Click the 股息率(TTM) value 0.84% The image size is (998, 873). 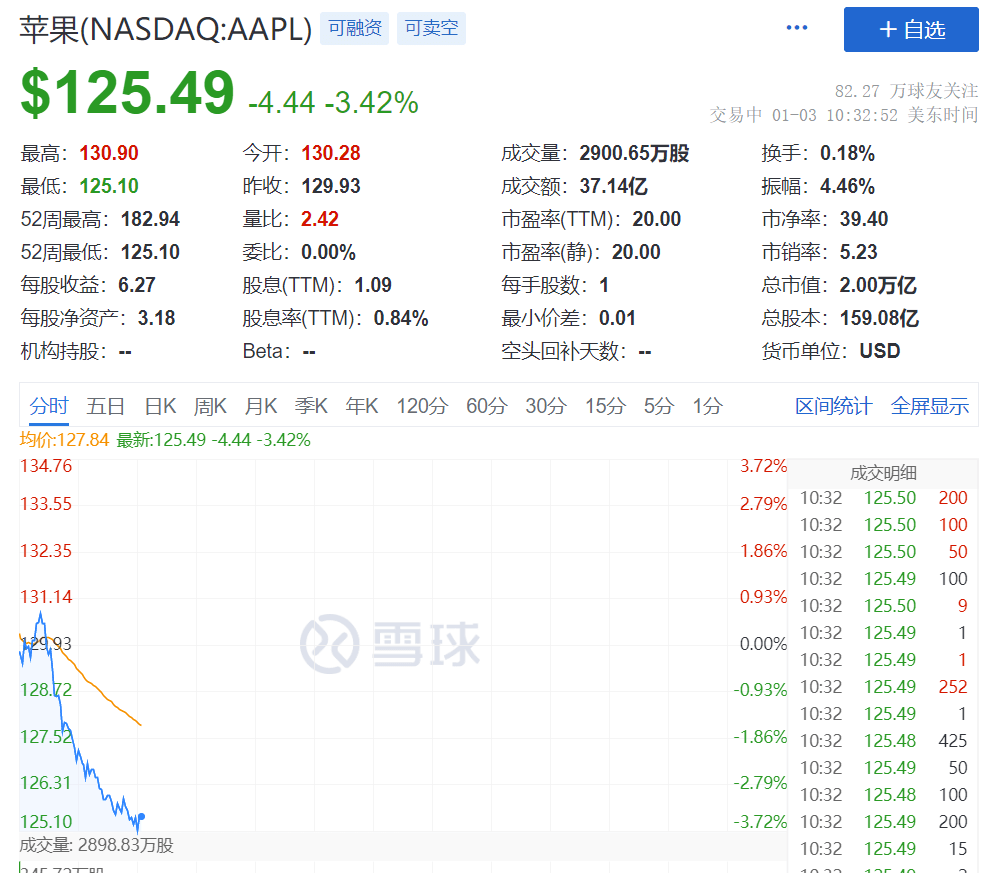(x=401, y=318)
